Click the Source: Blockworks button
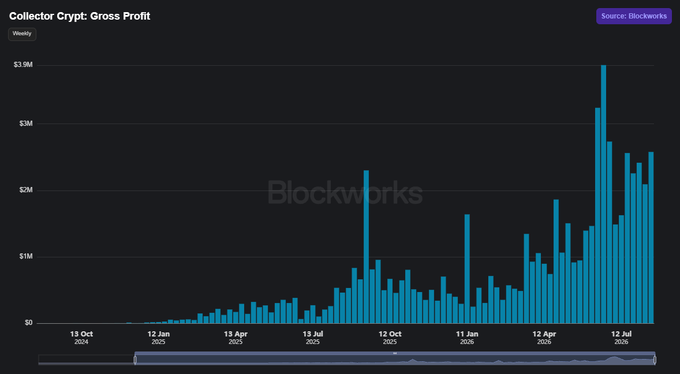The image size is (680, 374). pos(634,16)
